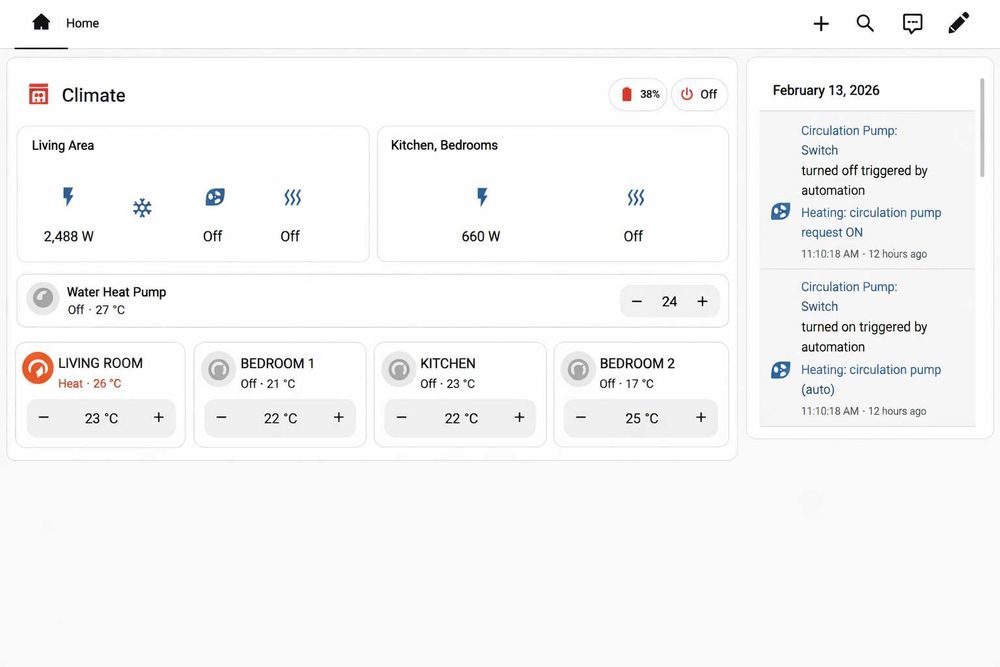This screenshot has height=667, width=1000.
Task: Click pump icon beside (auto) entry
Action: (781, 370)
